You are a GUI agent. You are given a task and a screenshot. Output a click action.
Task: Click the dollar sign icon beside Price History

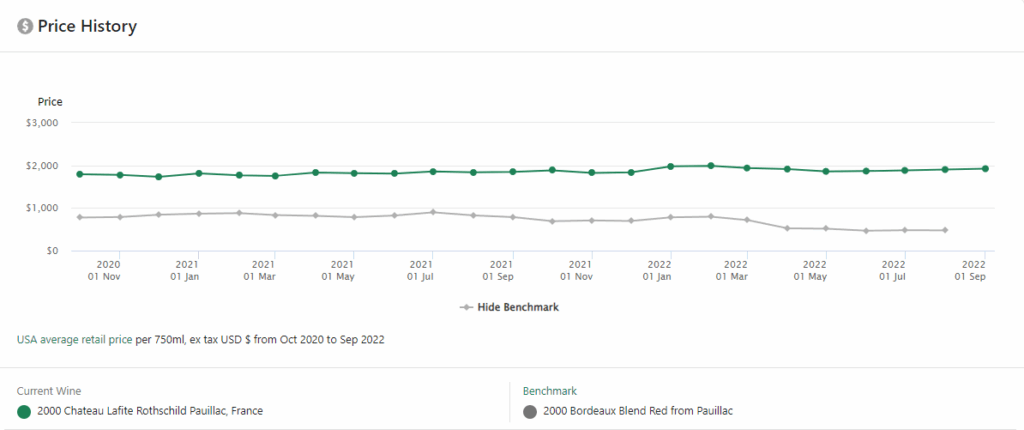25,27
